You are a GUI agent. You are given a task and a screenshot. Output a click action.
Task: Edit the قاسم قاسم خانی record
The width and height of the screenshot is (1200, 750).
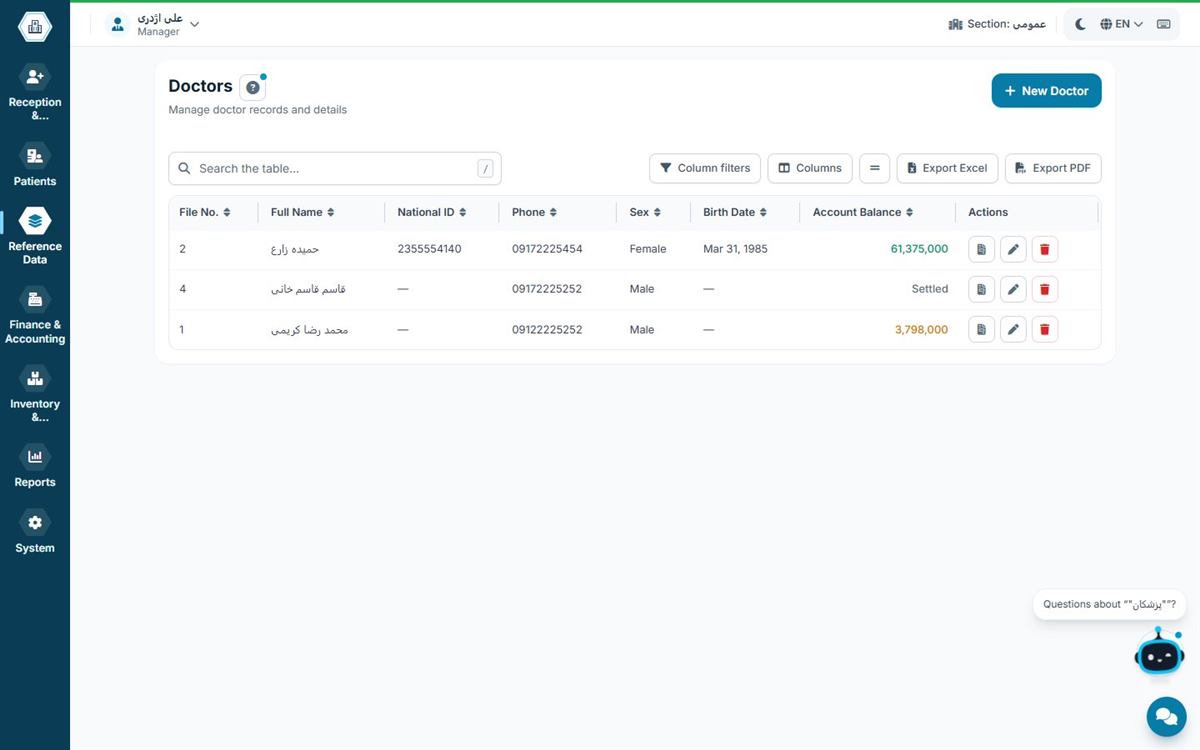(1013, 289)
